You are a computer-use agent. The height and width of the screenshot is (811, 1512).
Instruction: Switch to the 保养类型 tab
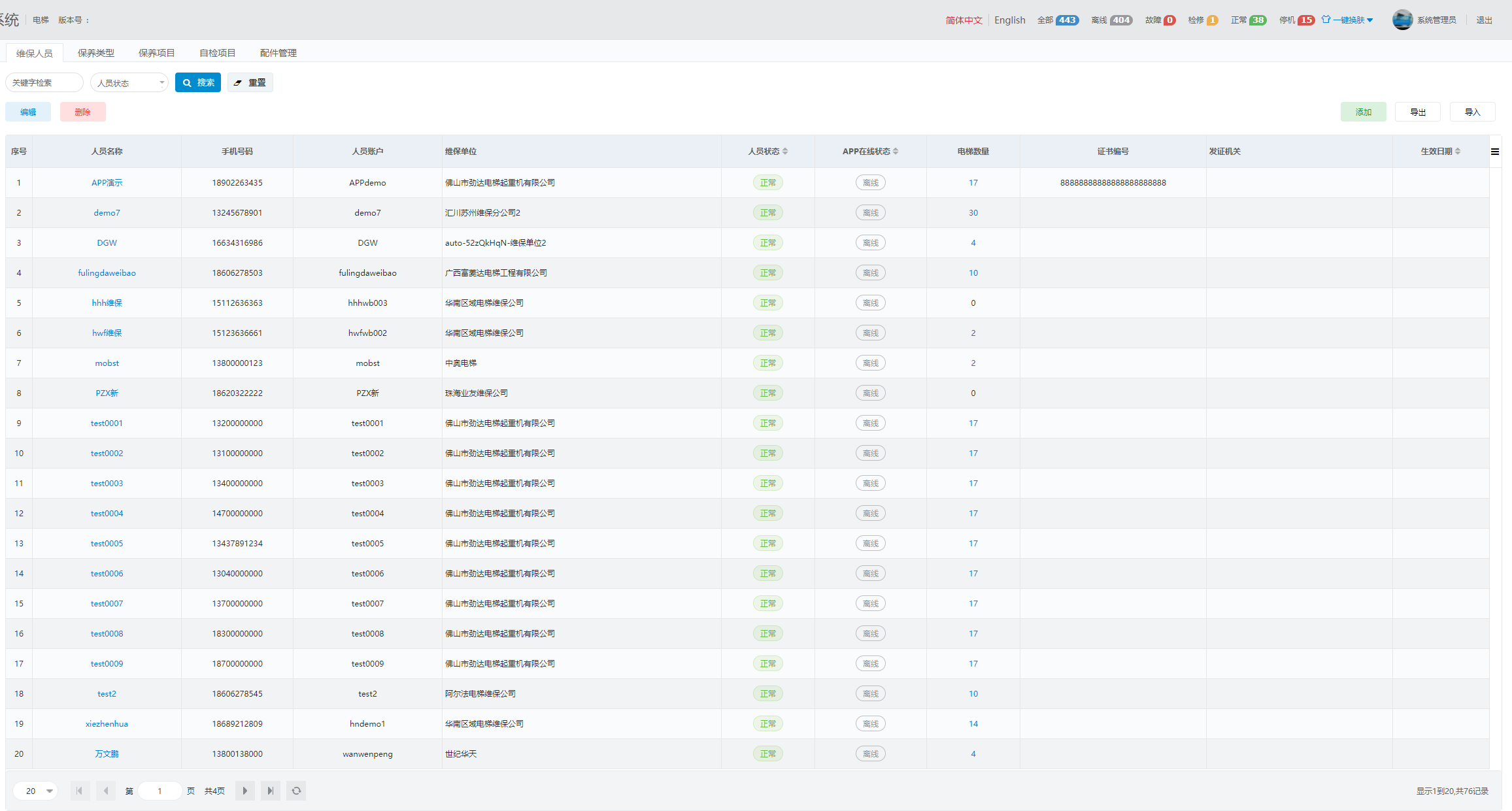[x=95, y=53]
